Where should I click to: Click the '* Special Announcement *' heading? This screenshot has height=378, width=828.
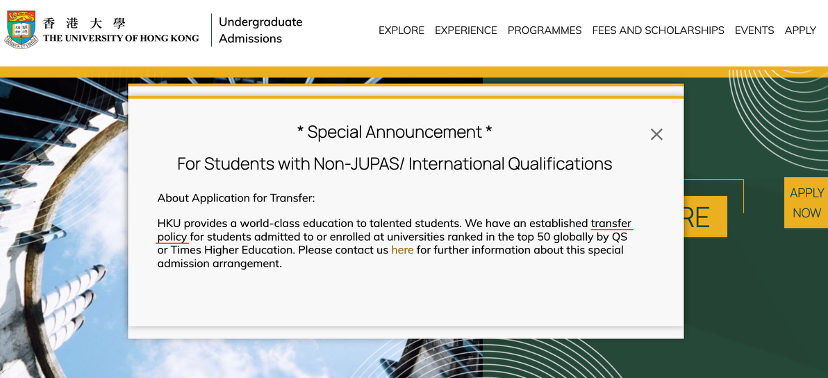pyautogui.click(x=394, y=132)
